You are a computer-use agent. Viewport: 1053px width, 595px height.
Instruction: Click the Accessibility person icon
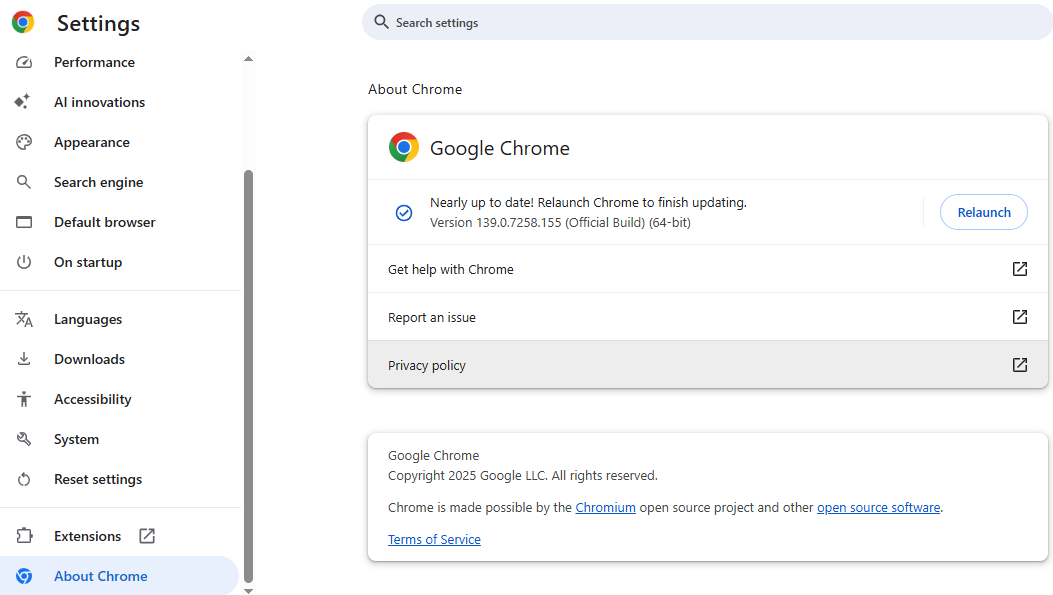[25, 398]
